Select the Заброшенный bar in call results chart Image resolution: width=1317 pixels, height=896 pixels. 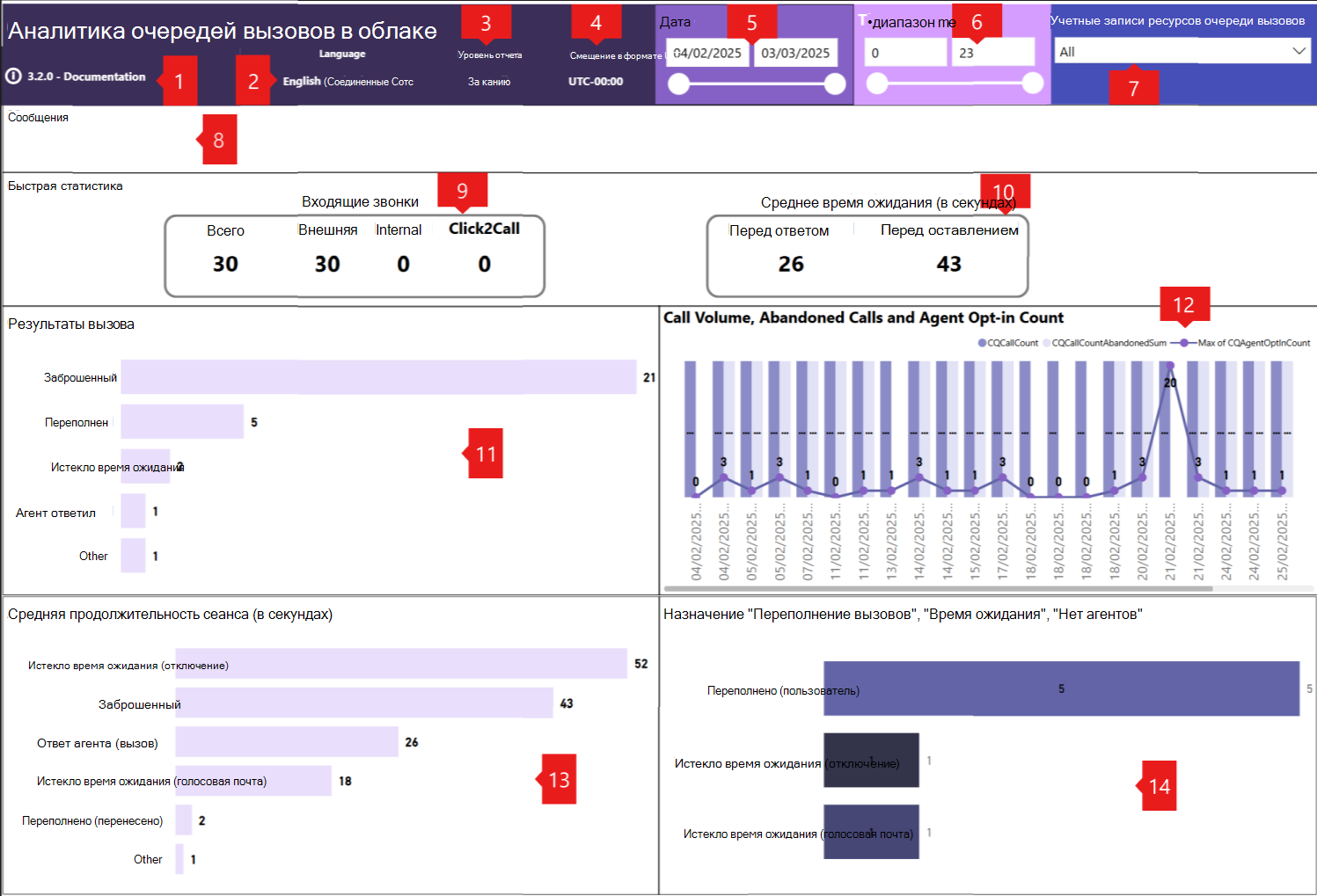[x=378, y=377]
